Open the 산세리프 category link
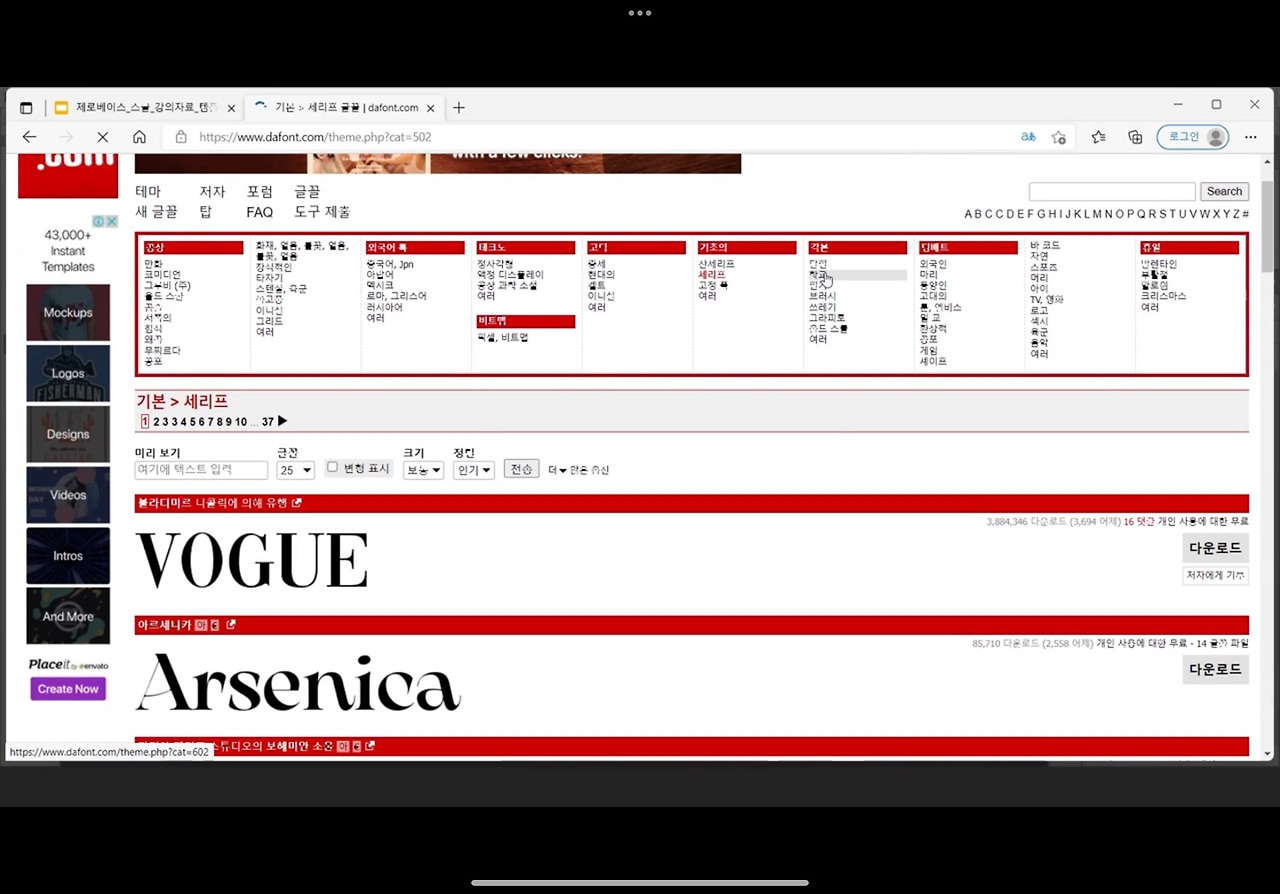The image size is (1280, 894). click(x=716, y=264)
